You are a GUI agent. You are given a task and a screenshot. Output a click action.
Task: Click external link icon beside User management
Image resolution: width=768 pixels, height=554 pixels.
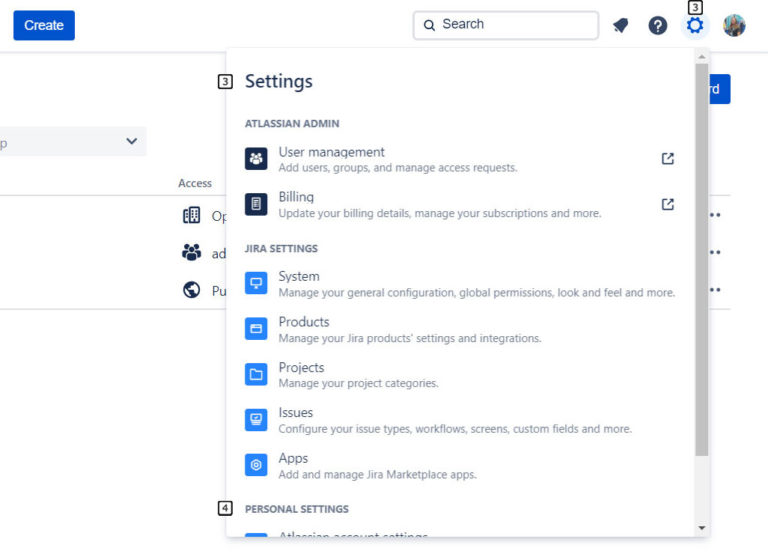tap(668, 159)
